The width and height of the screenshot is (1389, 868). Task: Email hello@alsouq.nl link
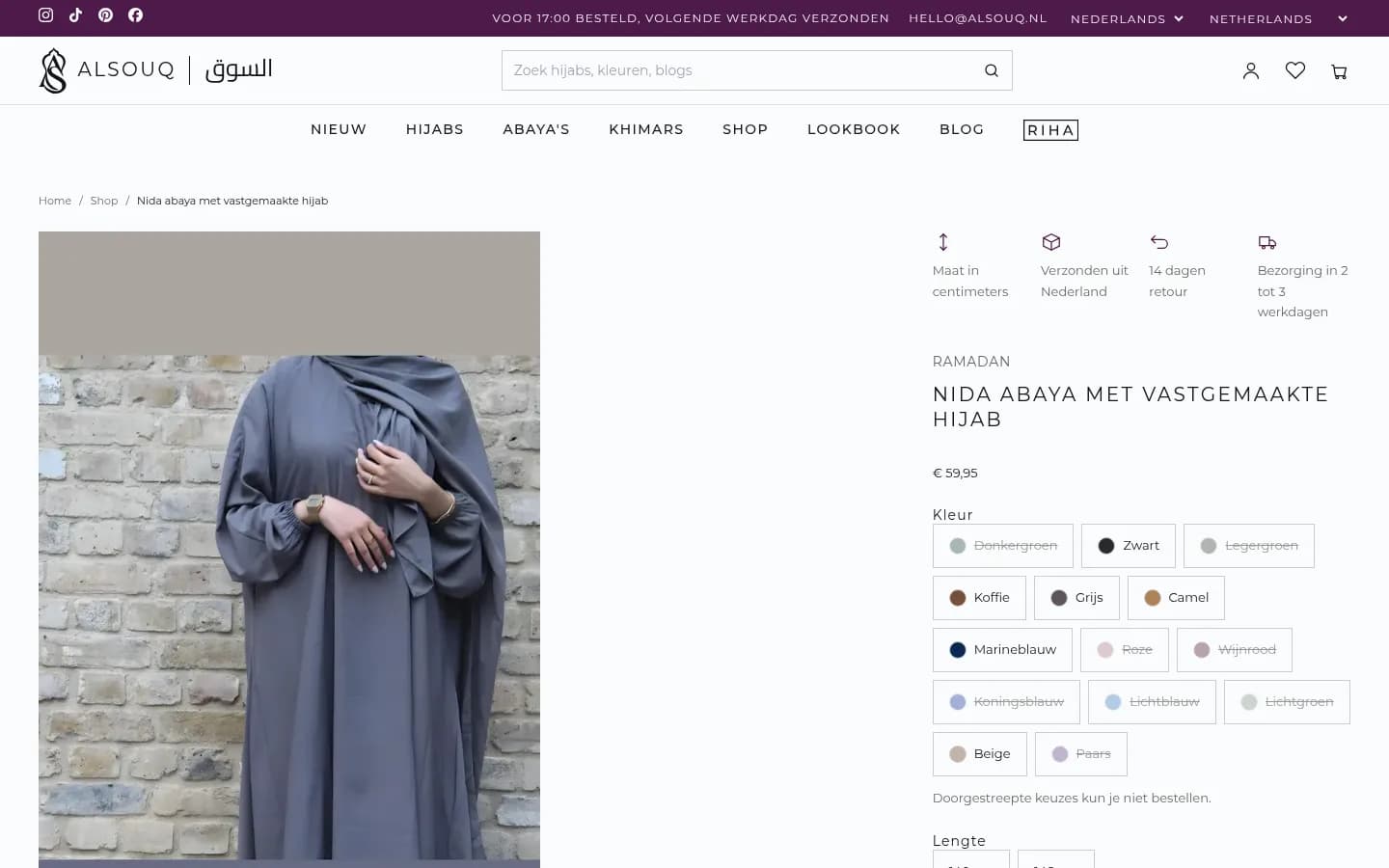(978, 18)
